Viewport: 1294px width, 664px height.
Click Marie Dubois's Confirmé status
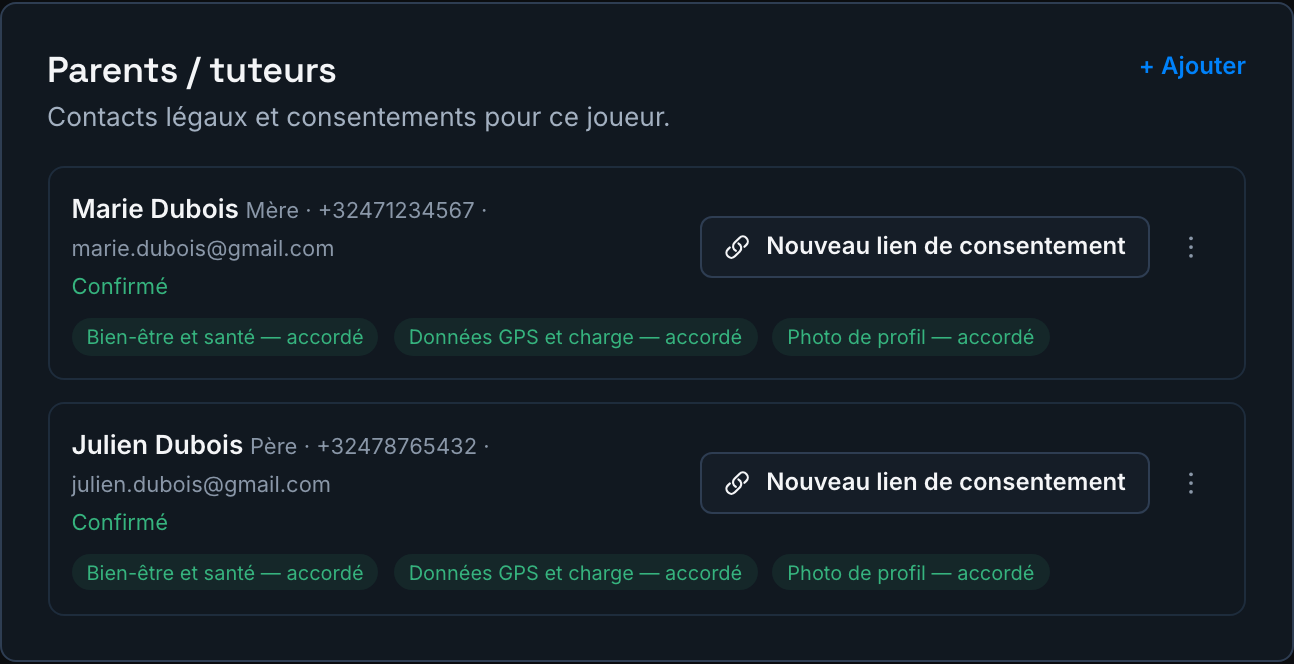(x=120, y=287)
